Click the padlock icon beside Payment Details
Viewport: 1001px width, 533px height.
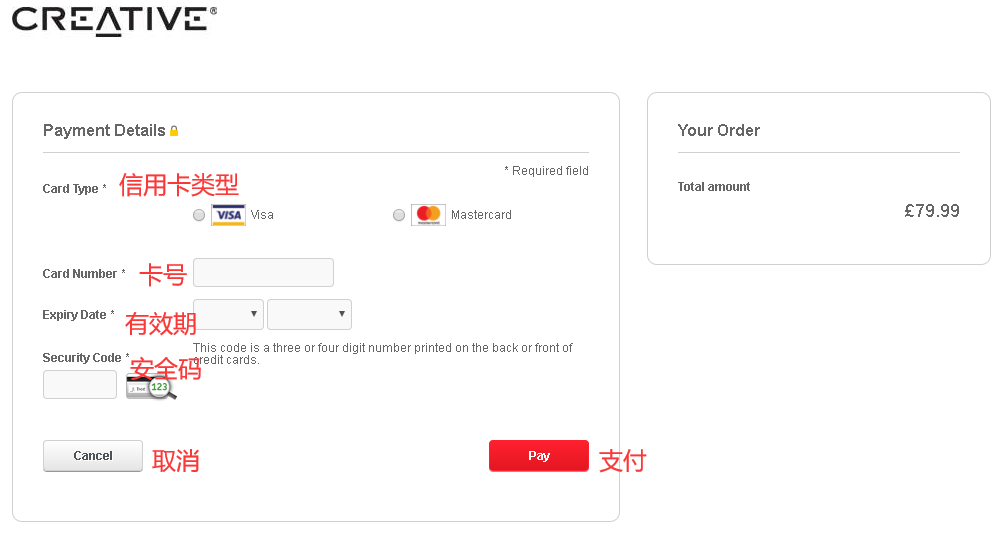(174, 131)
